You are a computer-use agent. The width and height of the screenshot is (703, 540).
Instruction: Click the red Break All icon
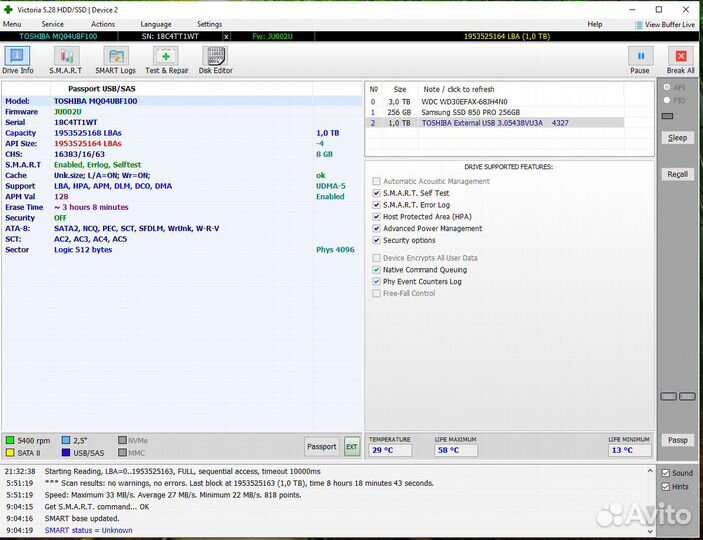681,60
